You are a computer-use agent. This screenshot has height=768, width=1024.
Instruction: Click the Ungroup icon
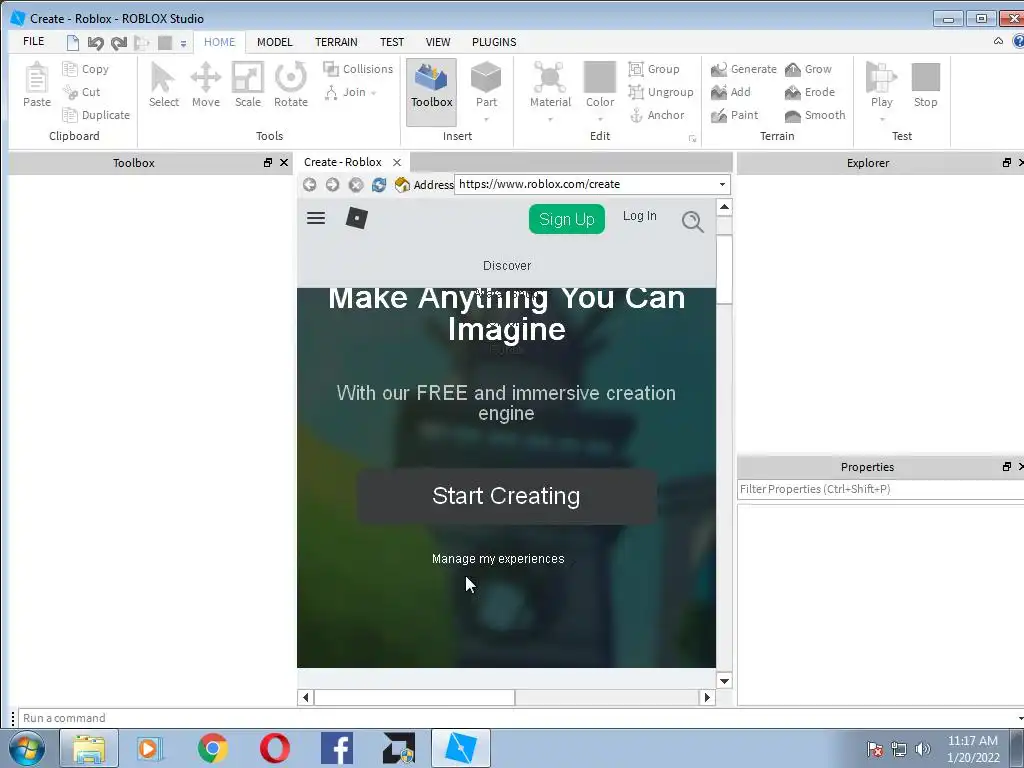click(636, 92)
